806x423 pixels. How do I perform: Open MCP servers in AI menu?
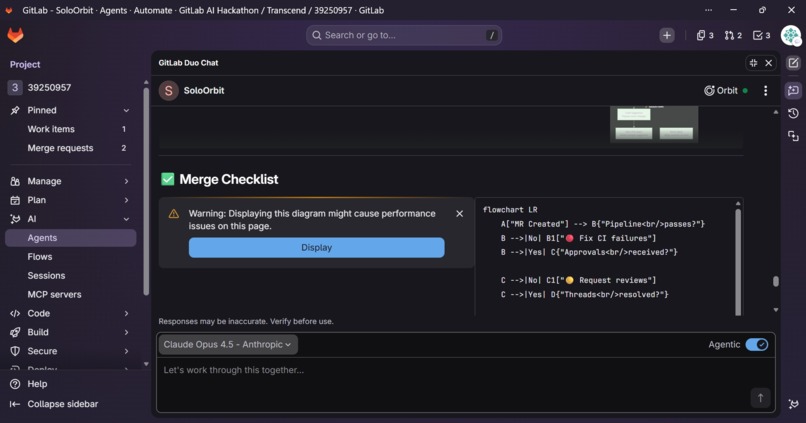point(70,295)
